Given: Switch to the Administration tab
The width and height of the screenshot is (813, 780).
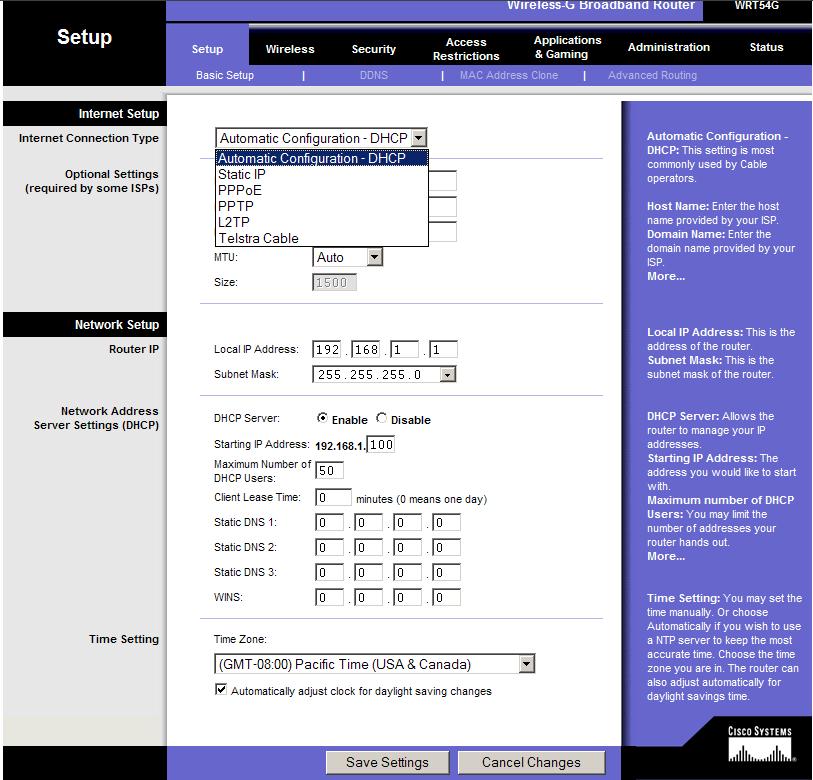Looking at the screenshot, I should click(x=668, y=47).
